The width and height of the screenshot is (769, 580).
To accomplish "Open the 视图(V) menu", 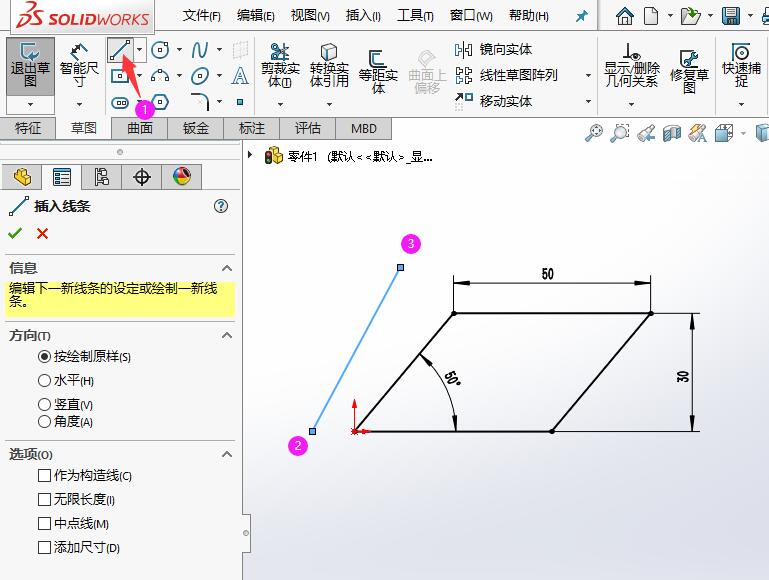I will coord(310,16).
